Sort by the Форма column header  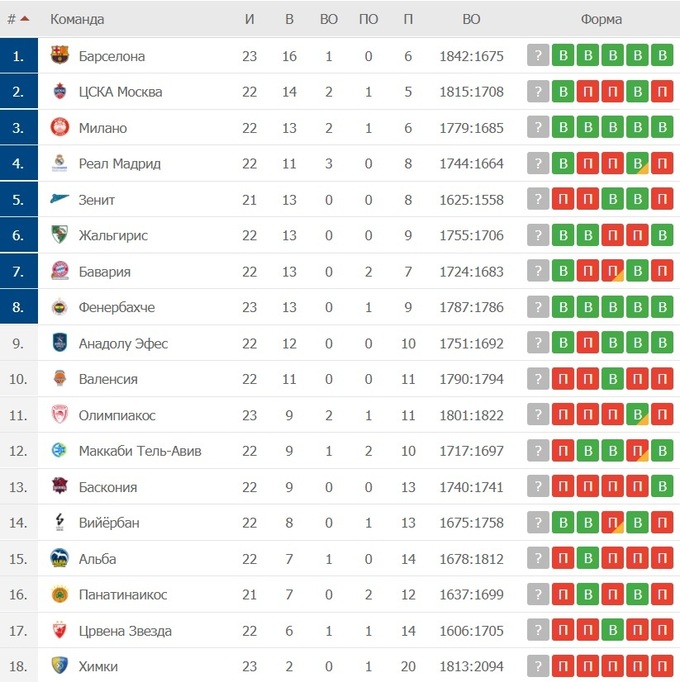tap(600, 19)
